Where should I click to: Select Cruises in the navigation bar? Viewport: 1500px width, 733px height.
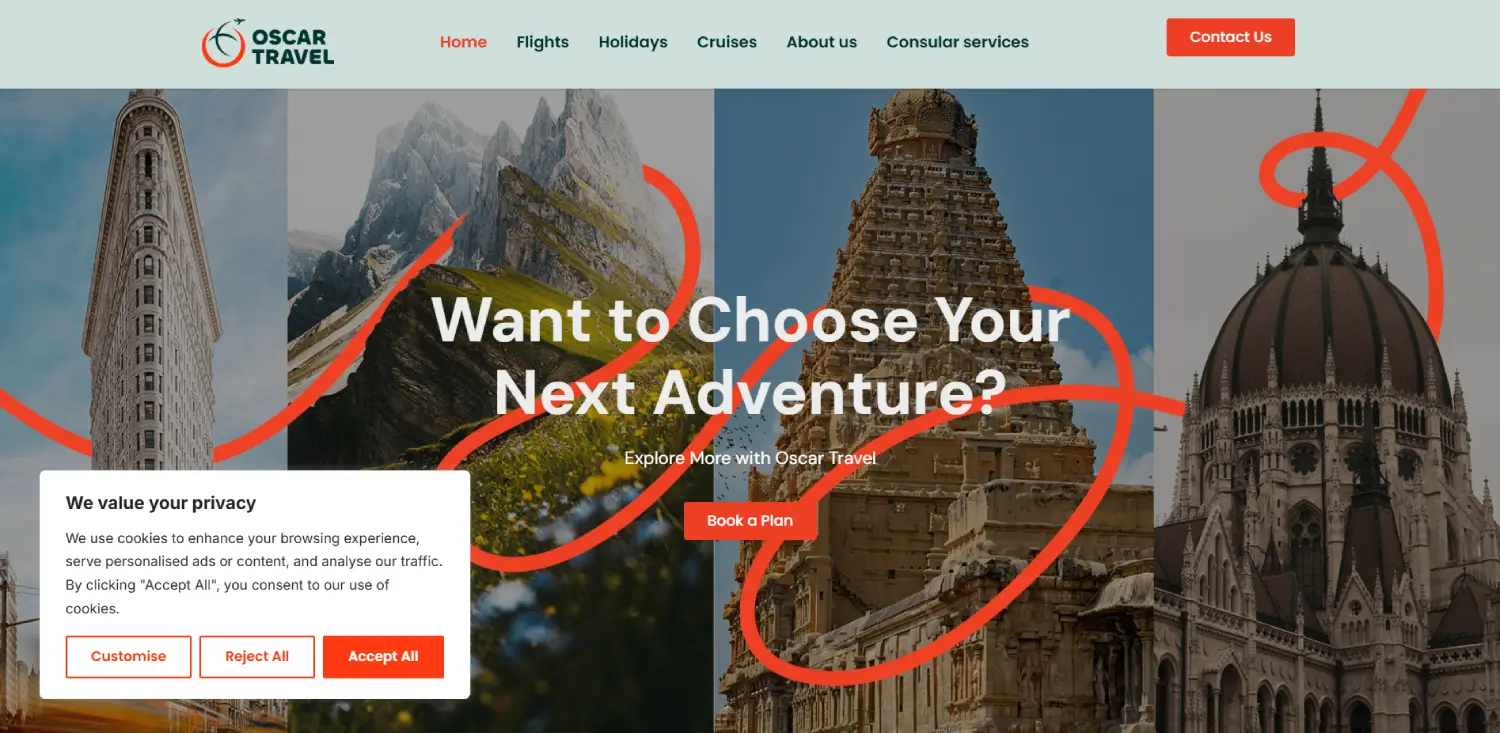(727, 42)
